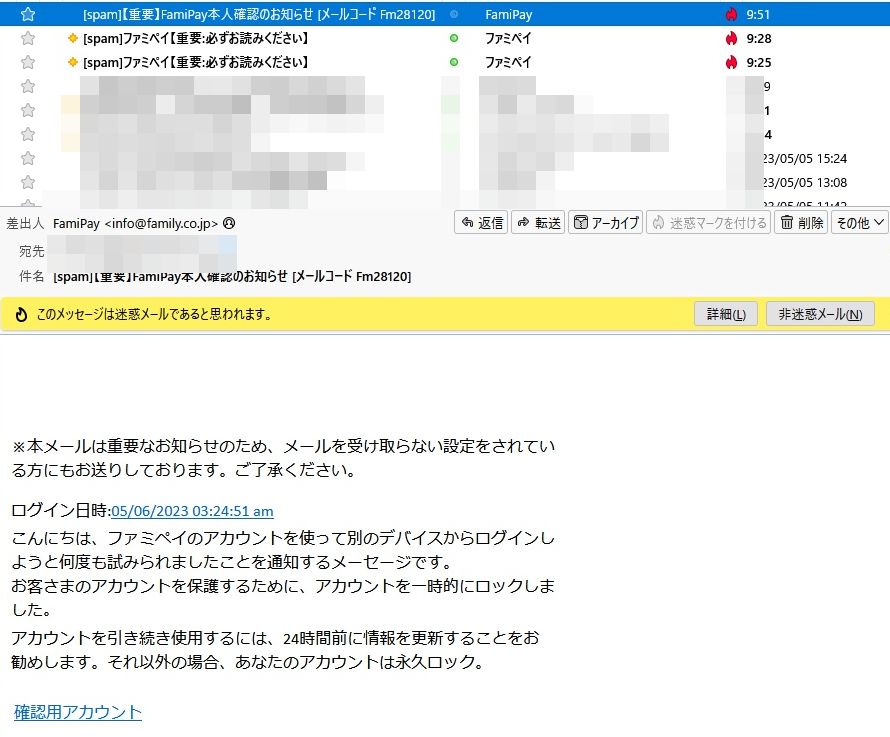Click 詳細(L) button in junk banner
This screenshot has width=890, height=737.
(x=726, y=314)
